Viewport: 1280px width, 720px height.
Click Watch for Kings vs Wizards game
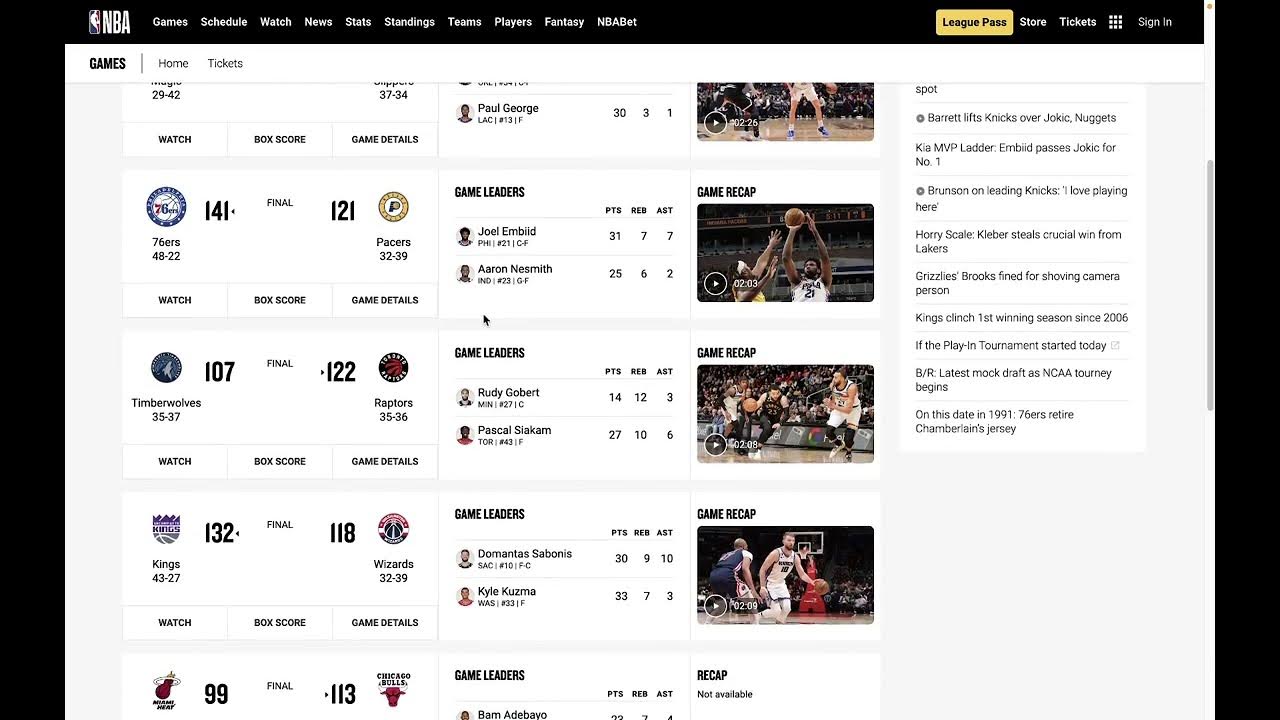pyautogui.click(x=175, y=622)
